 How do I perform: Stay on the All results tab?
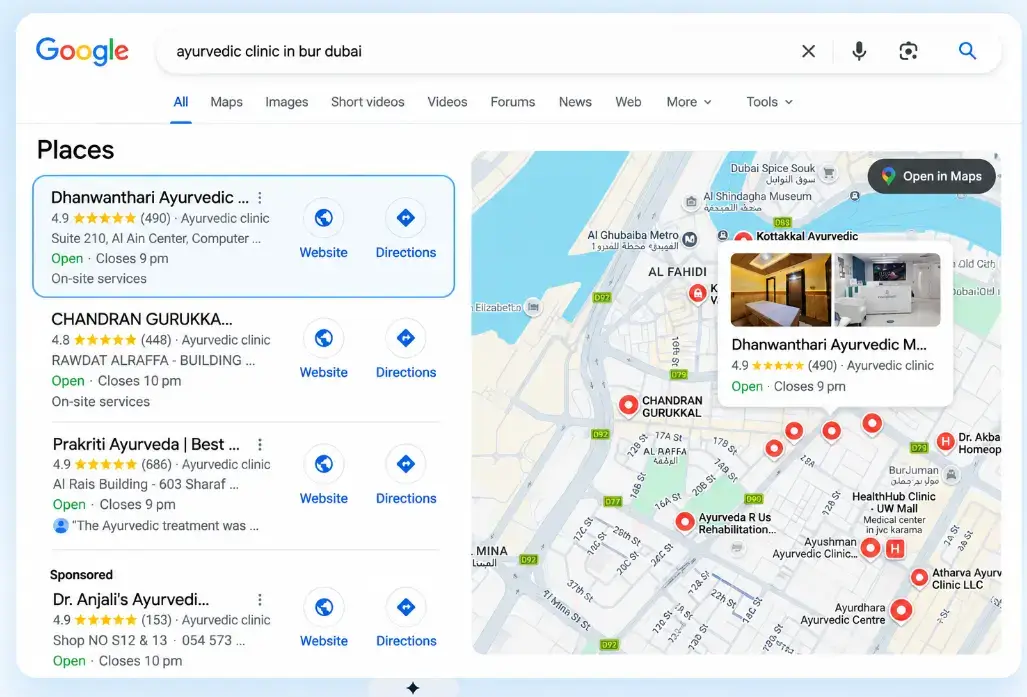[181, 102]
